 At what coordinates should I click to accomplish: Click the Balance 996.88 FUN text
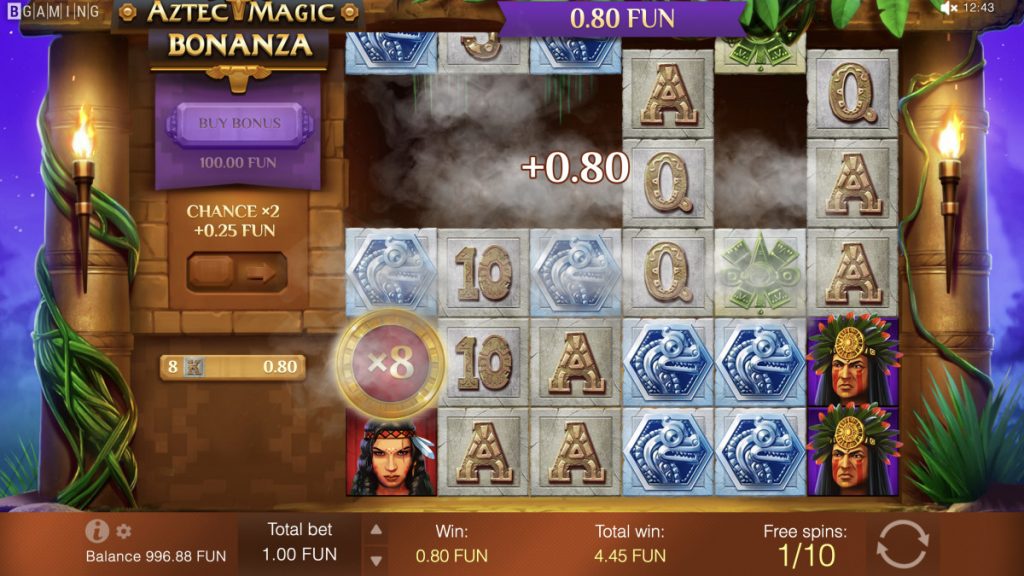(156, 556)
